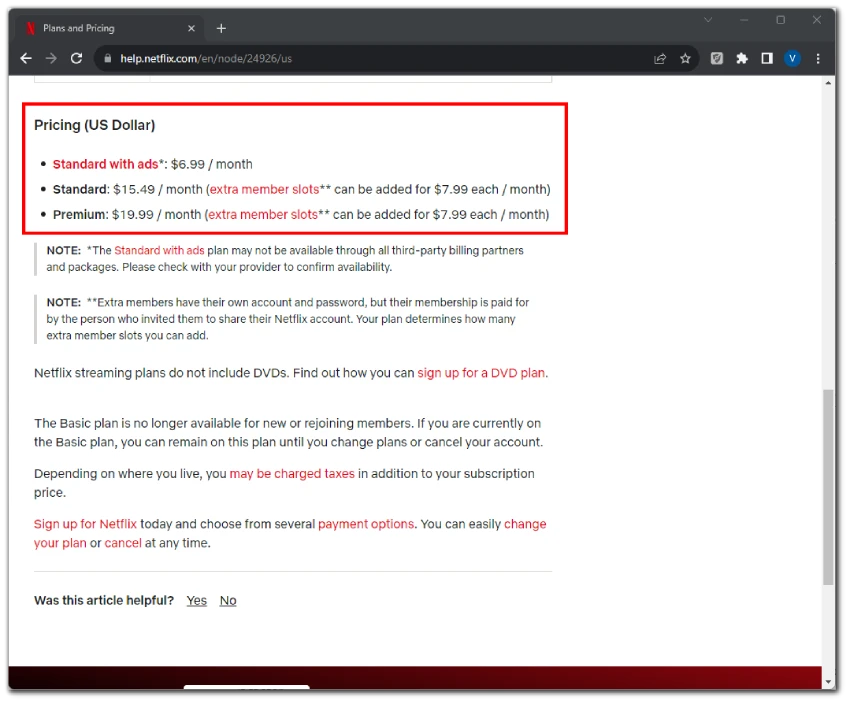Follow the sign up for a DVD plan link
This screenshot has width=850, height=704.
point(481,373)
